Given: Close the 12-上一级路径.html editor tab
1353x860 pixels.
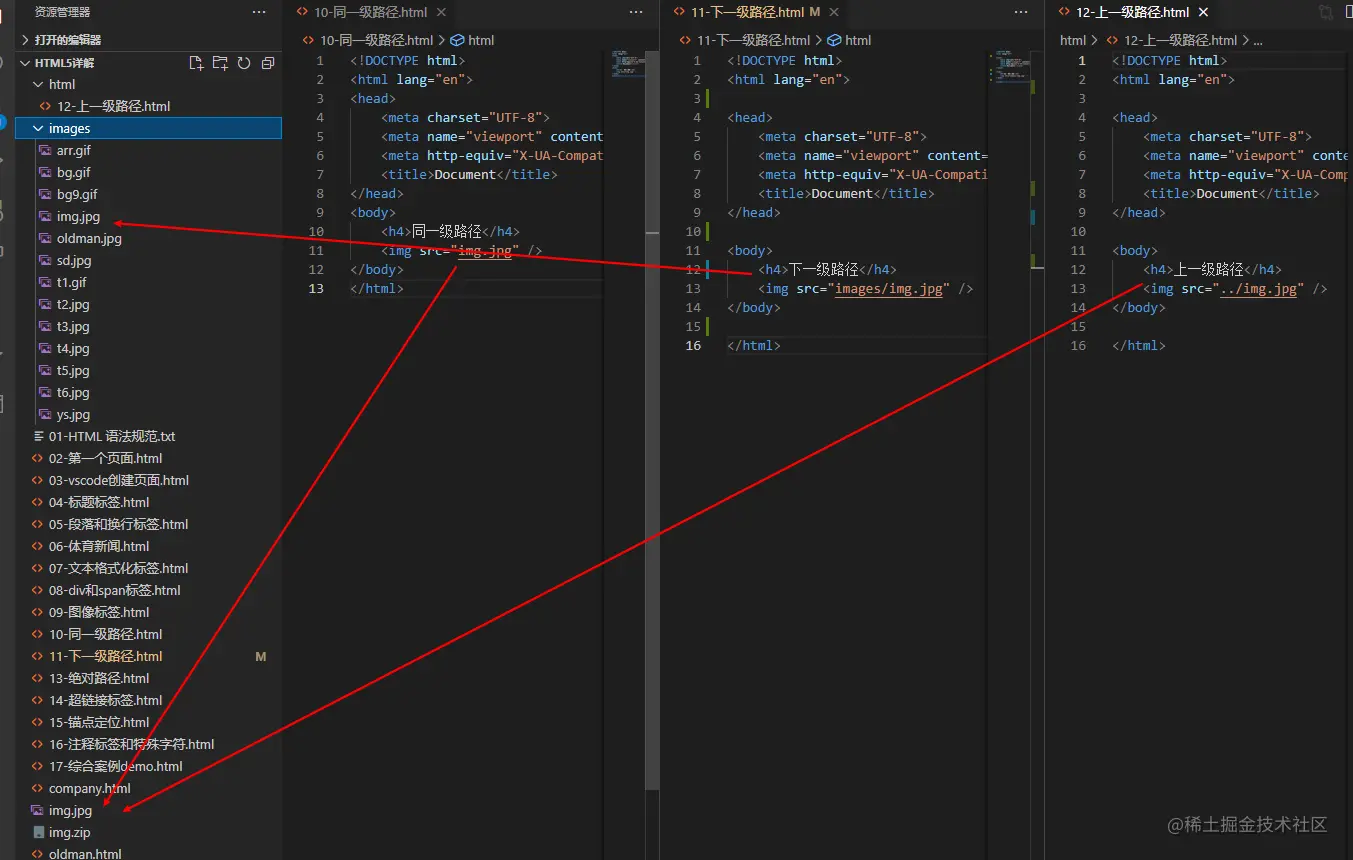Looking at the screenshot, I should coord(1203,13).
